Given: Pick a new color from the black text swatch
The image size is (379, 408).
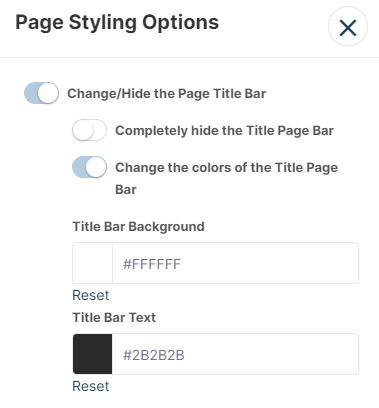Looking at the screenshot, I should coord(93,354).
